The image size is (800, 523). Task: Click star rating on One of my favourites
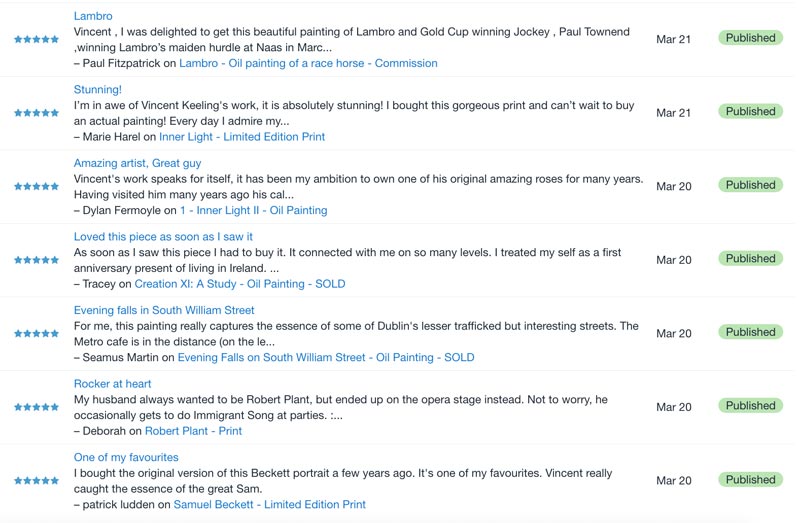(x=36, y=481)
